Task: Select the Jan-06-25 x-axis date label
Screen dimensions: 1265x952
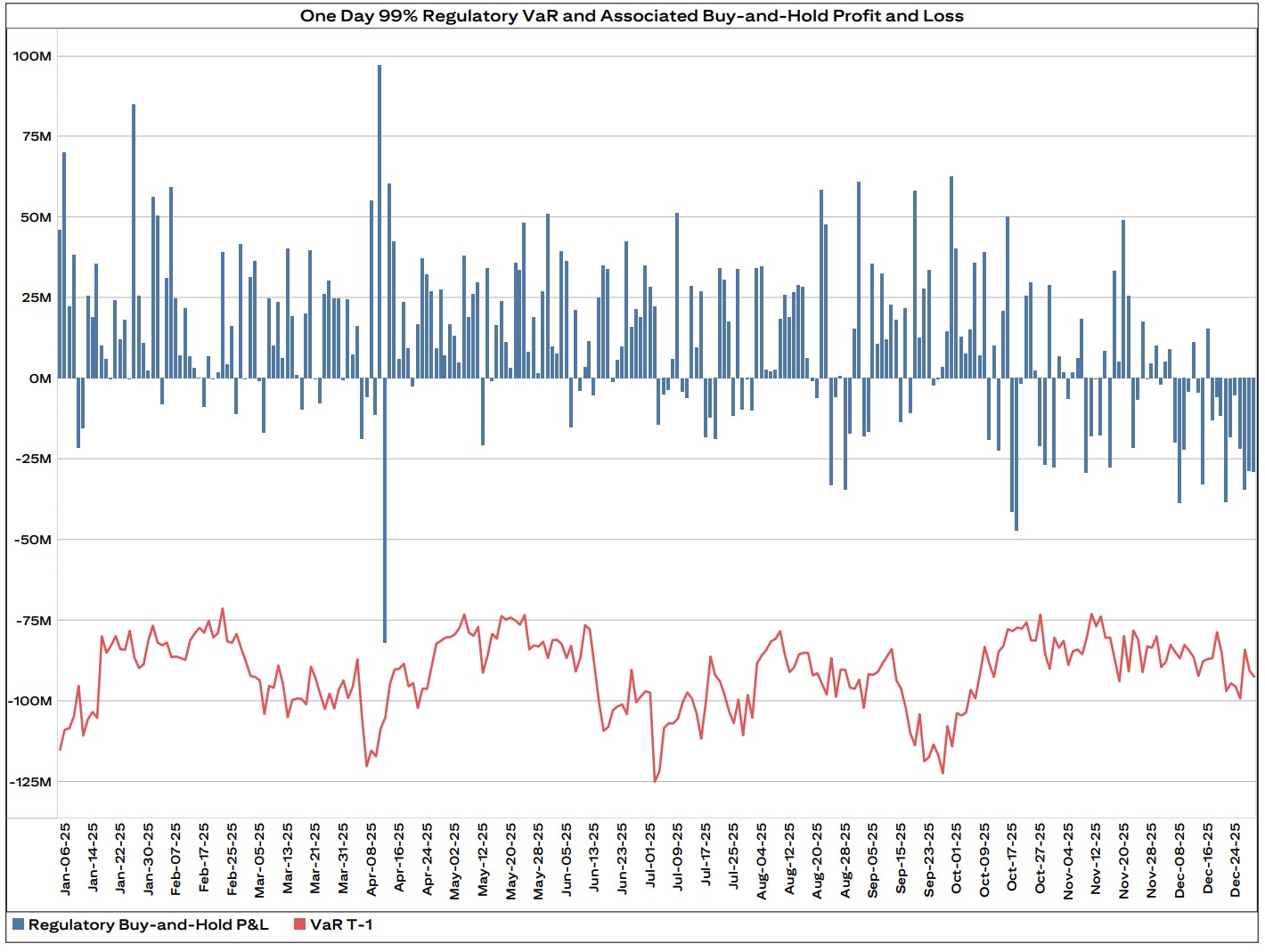Action: point(65,858)
